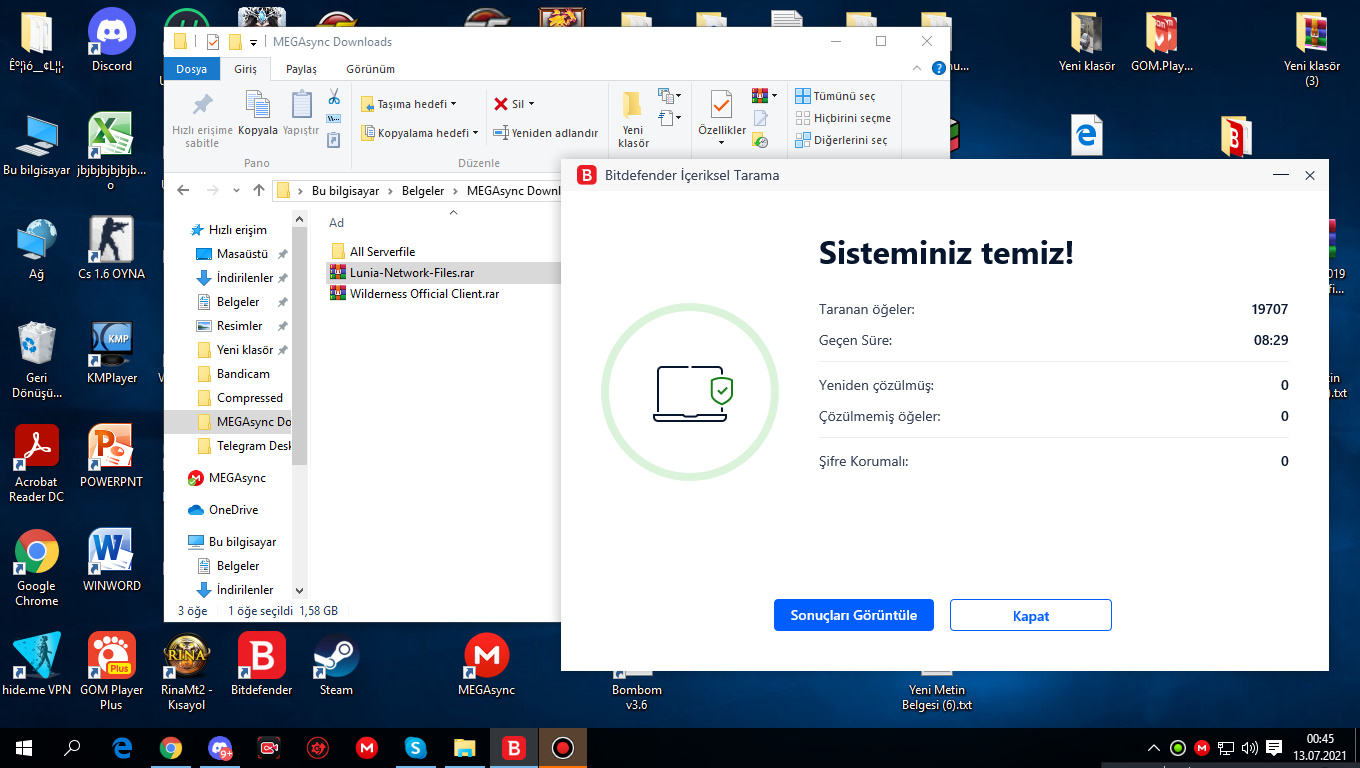Select pinned İndirilenler under Hızlı erişim

244,278
